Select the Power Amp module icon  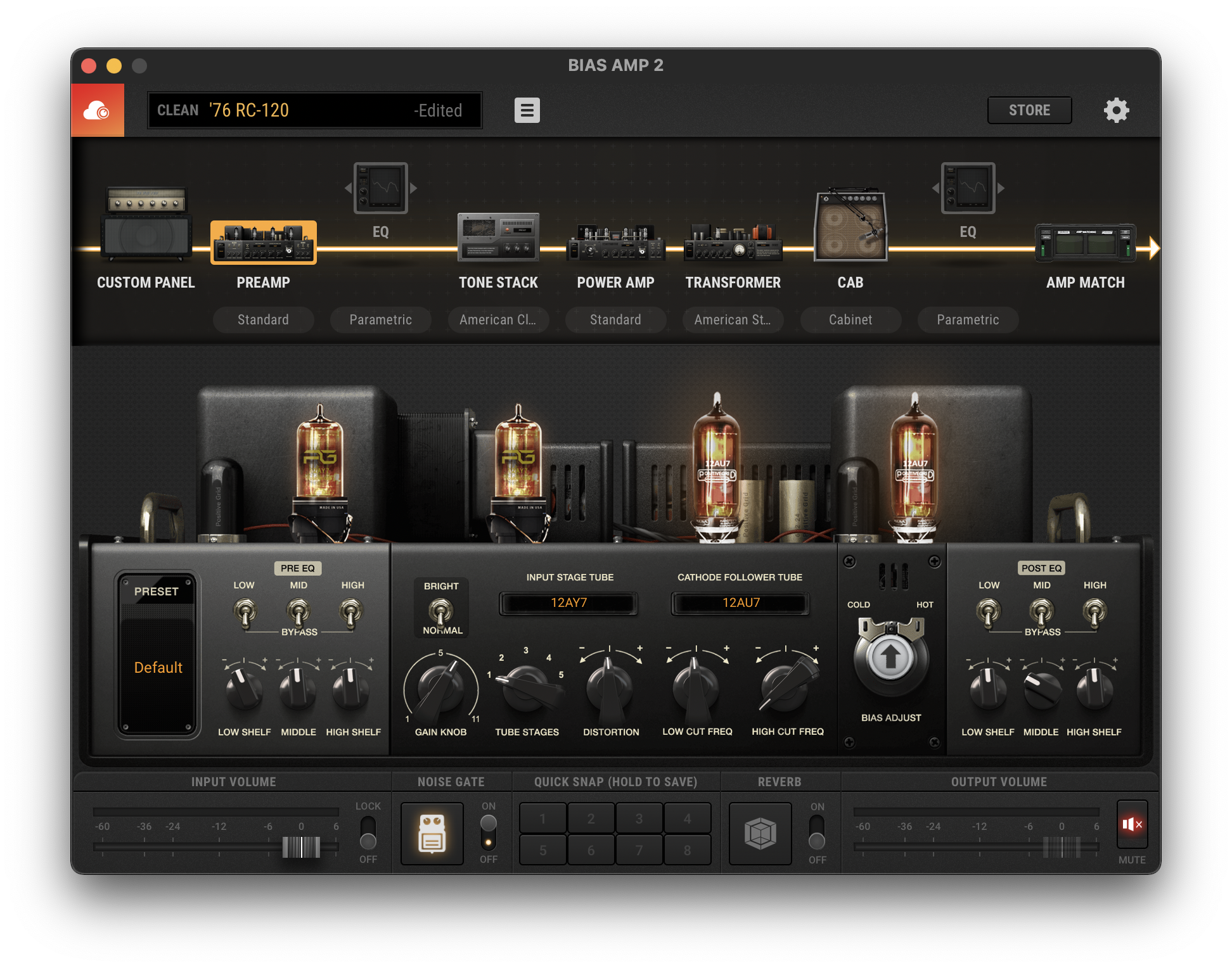pos(615,243)
